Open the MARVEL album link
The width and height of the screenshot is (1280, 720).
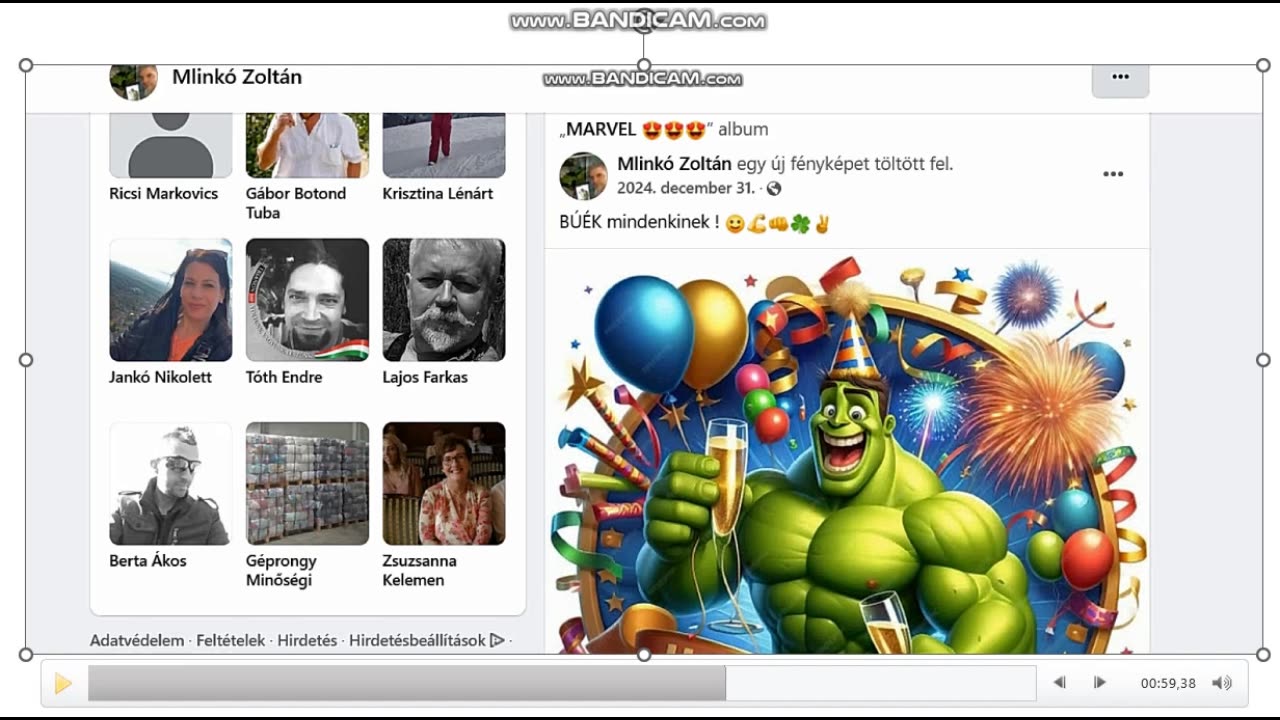point(636,129)
